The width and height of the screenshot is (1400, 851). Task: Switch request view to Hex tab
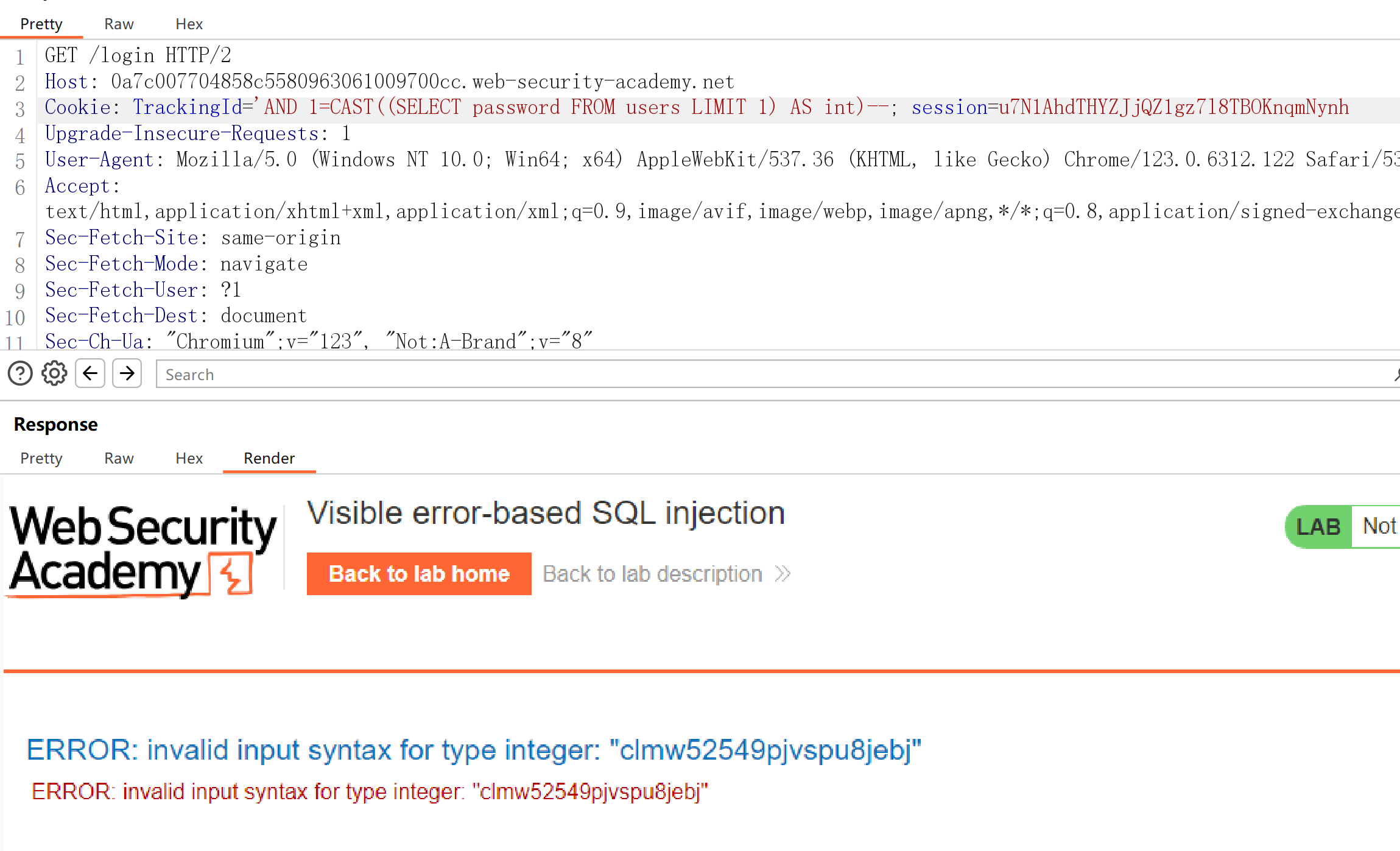pyautogui.click(x=189, y=24)
